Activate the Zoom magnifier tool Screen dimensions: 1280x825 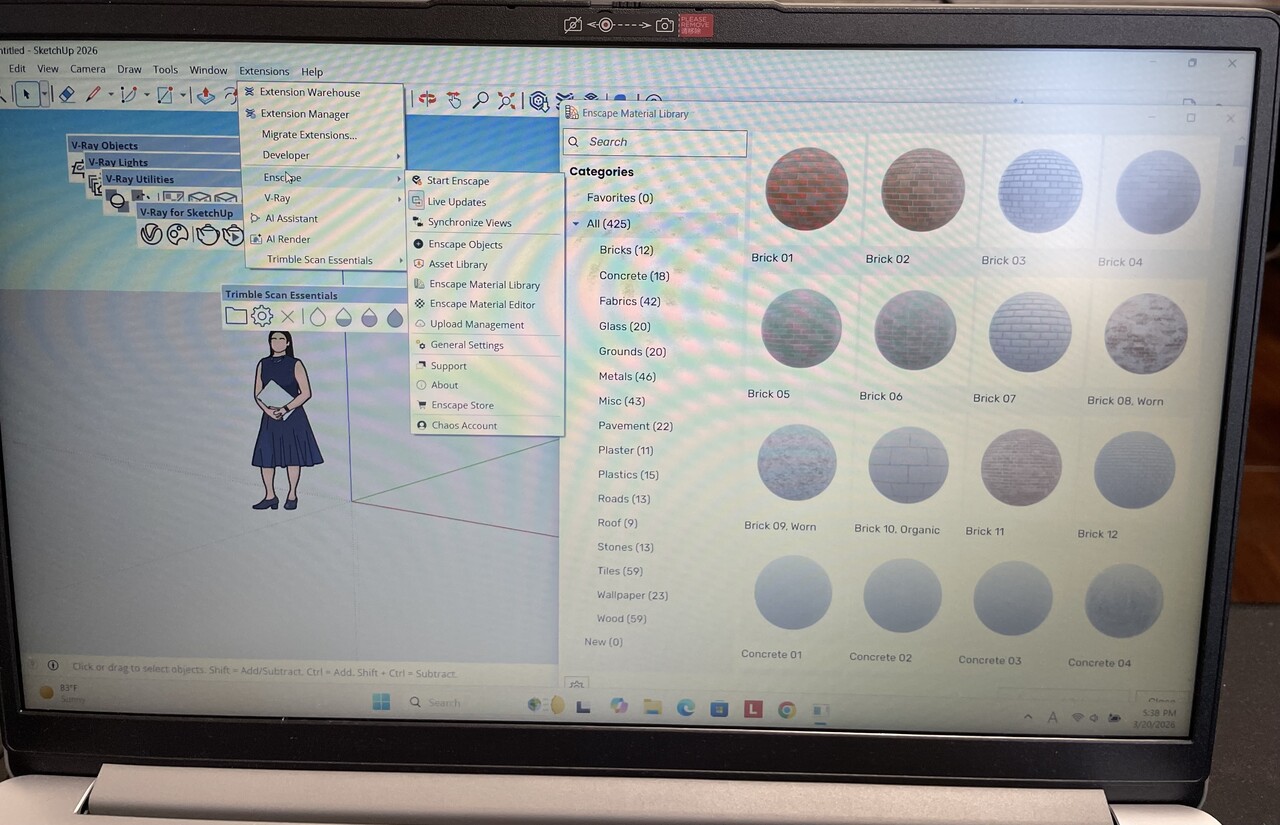(481, 100)
